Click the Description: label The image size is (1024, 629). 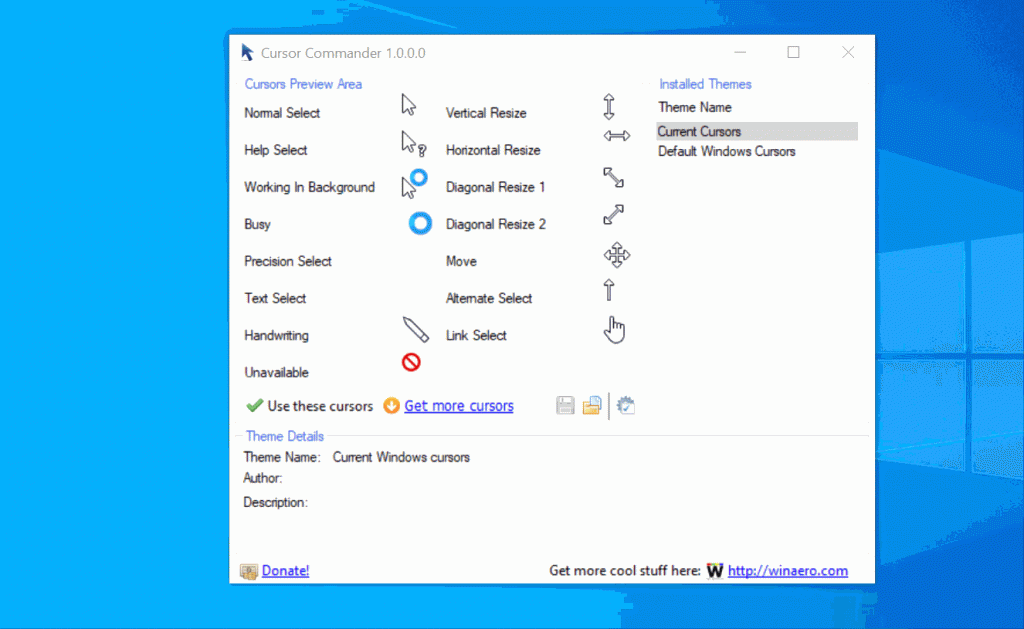click(x=276, y=502)
